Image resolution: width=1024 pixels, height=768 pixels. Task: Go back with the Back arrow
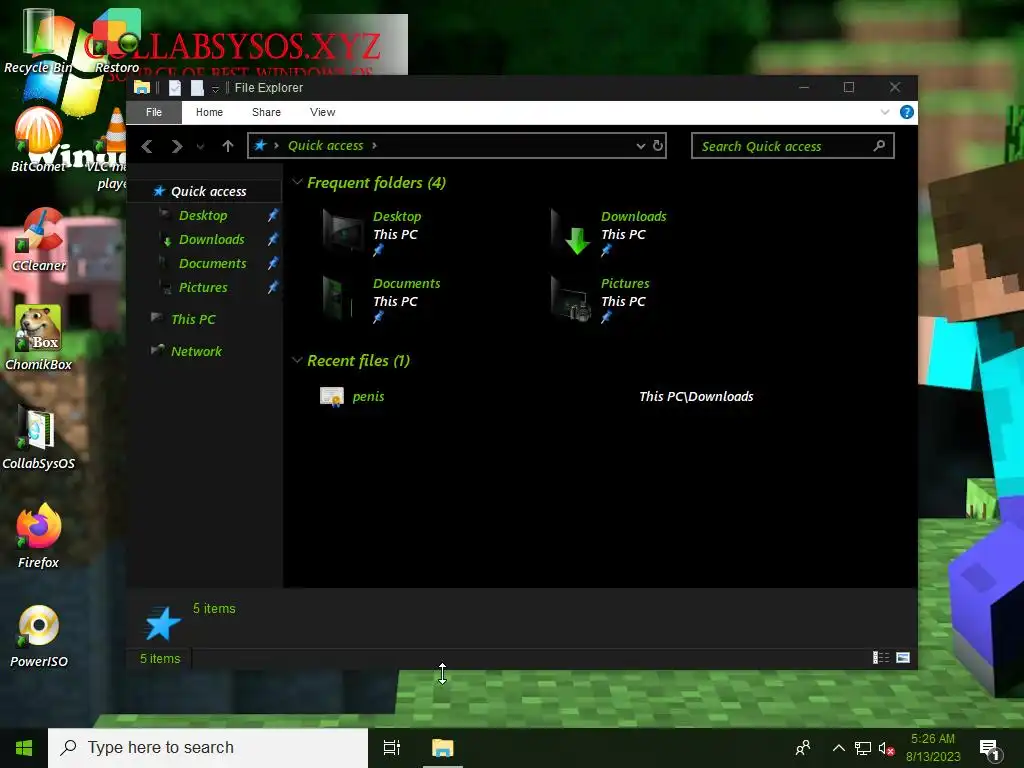pos(147,146)
